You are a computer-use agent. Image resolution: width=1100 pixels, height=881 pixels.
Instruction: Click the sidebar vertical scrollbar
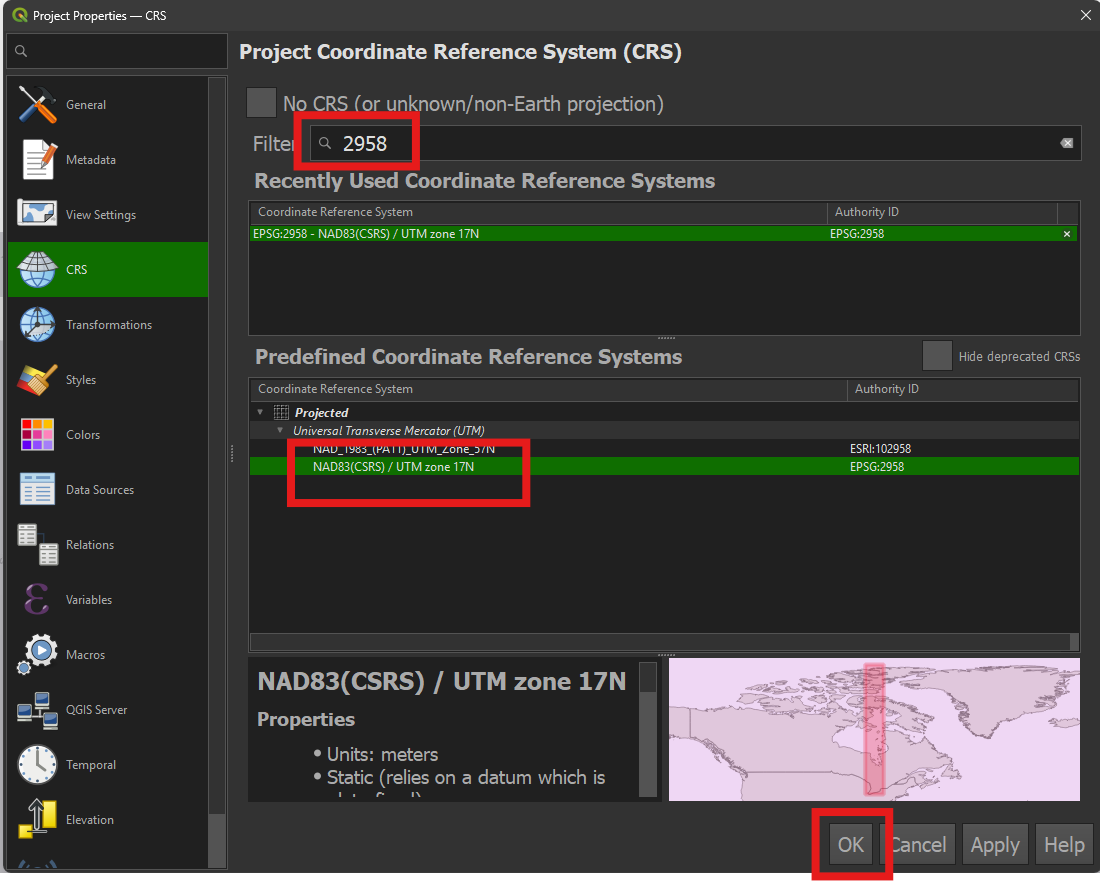pyautogui.click(x=217, y=473)
